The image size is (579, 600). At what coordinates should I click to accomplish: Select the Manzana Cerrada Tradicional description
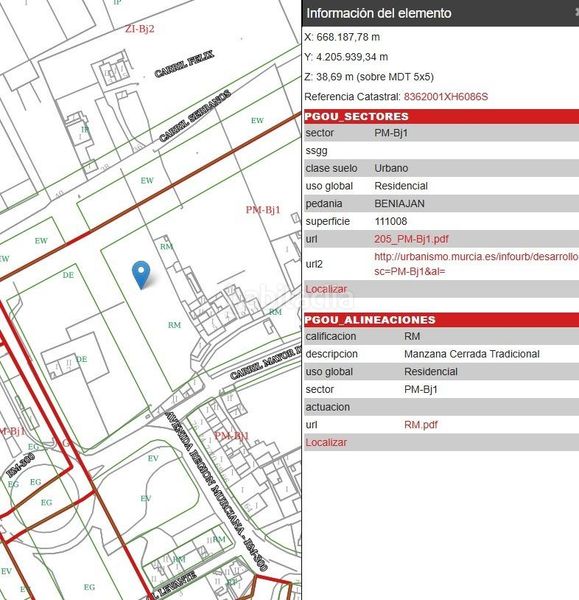[472, 354]
